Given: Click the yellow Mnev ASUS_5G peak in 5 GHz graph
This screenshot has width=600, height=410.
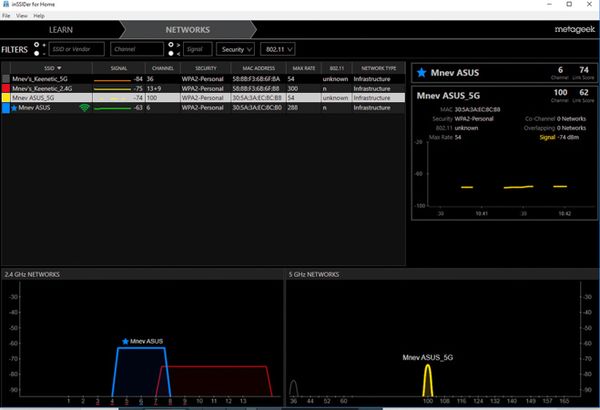Looking at the screenshot, I should [428, 381].
